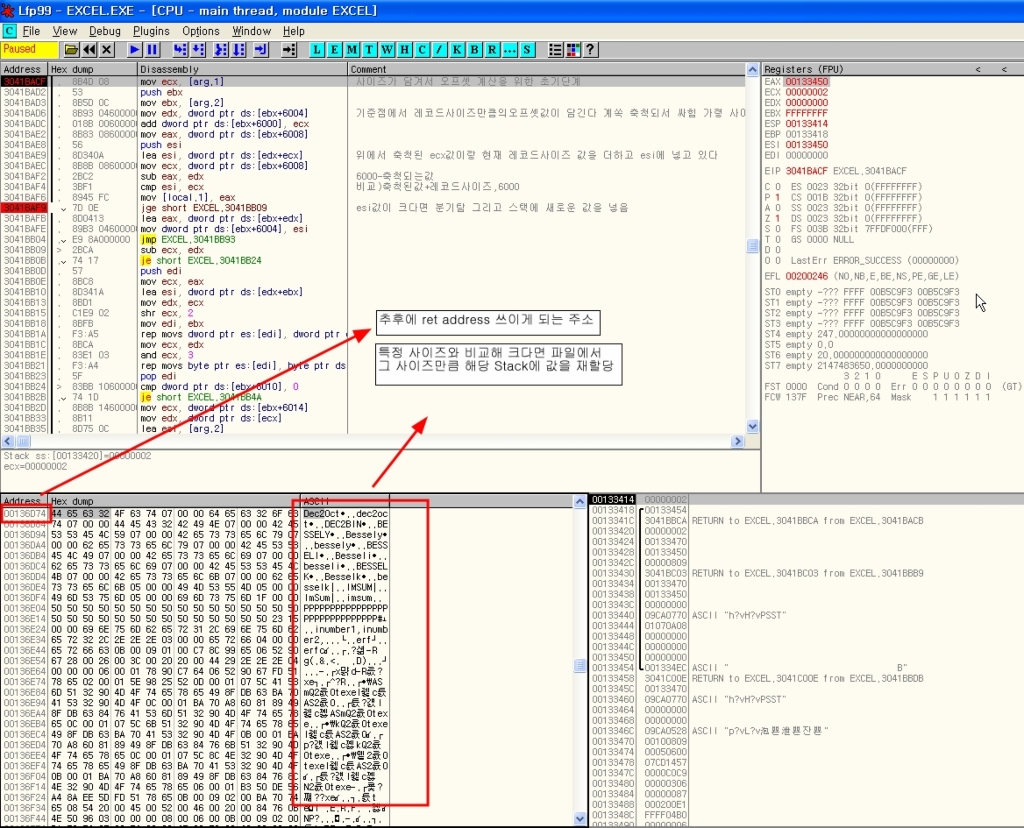Screen dimensions: 1024x828
Task: Open the File menu
Action: 31,31
